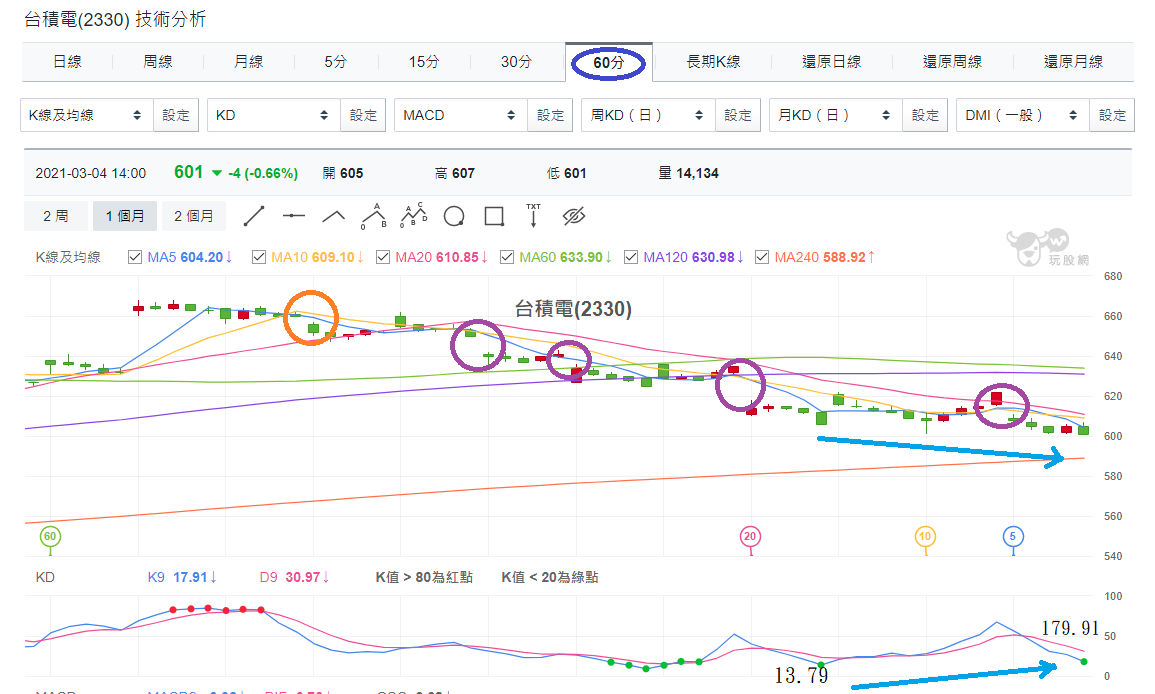Switch to the 還原周線 tab
The image size is (1155, 694).
[x=952, y=62]
